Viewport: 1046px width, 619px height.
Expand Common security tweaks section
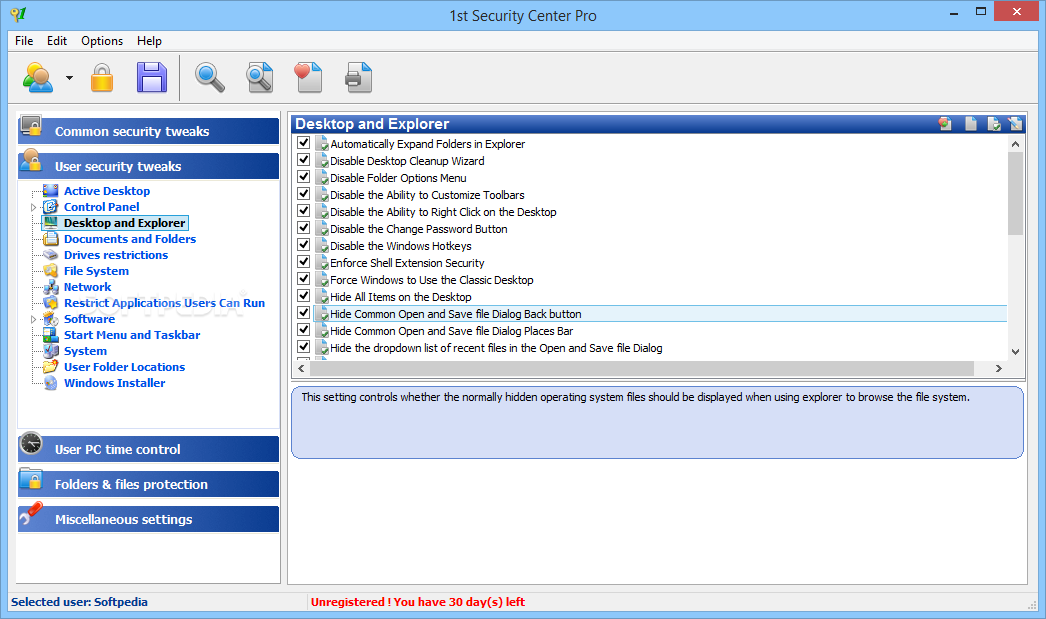coord(148,131)
